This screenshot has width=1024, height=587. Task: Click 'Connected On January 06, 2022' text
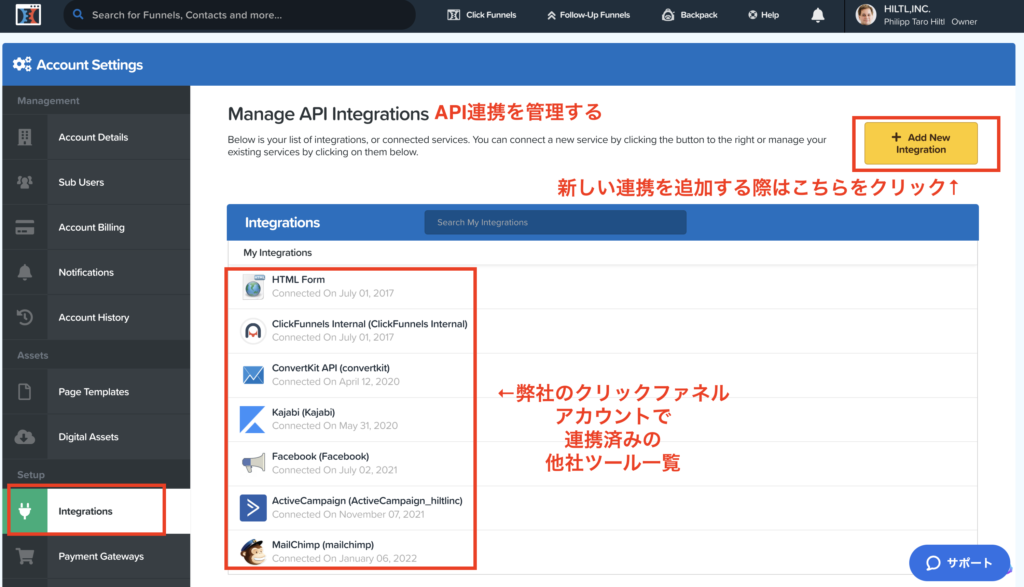click(x=344, y=559)
